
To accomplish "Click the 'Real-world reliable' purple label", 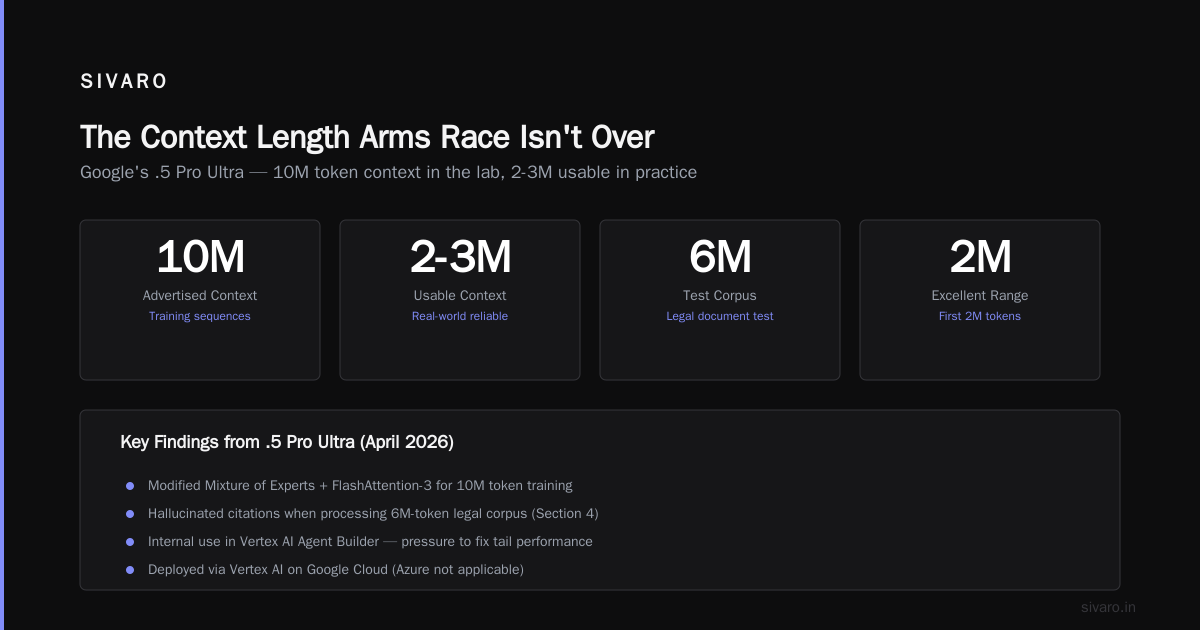I will [460, 316].
